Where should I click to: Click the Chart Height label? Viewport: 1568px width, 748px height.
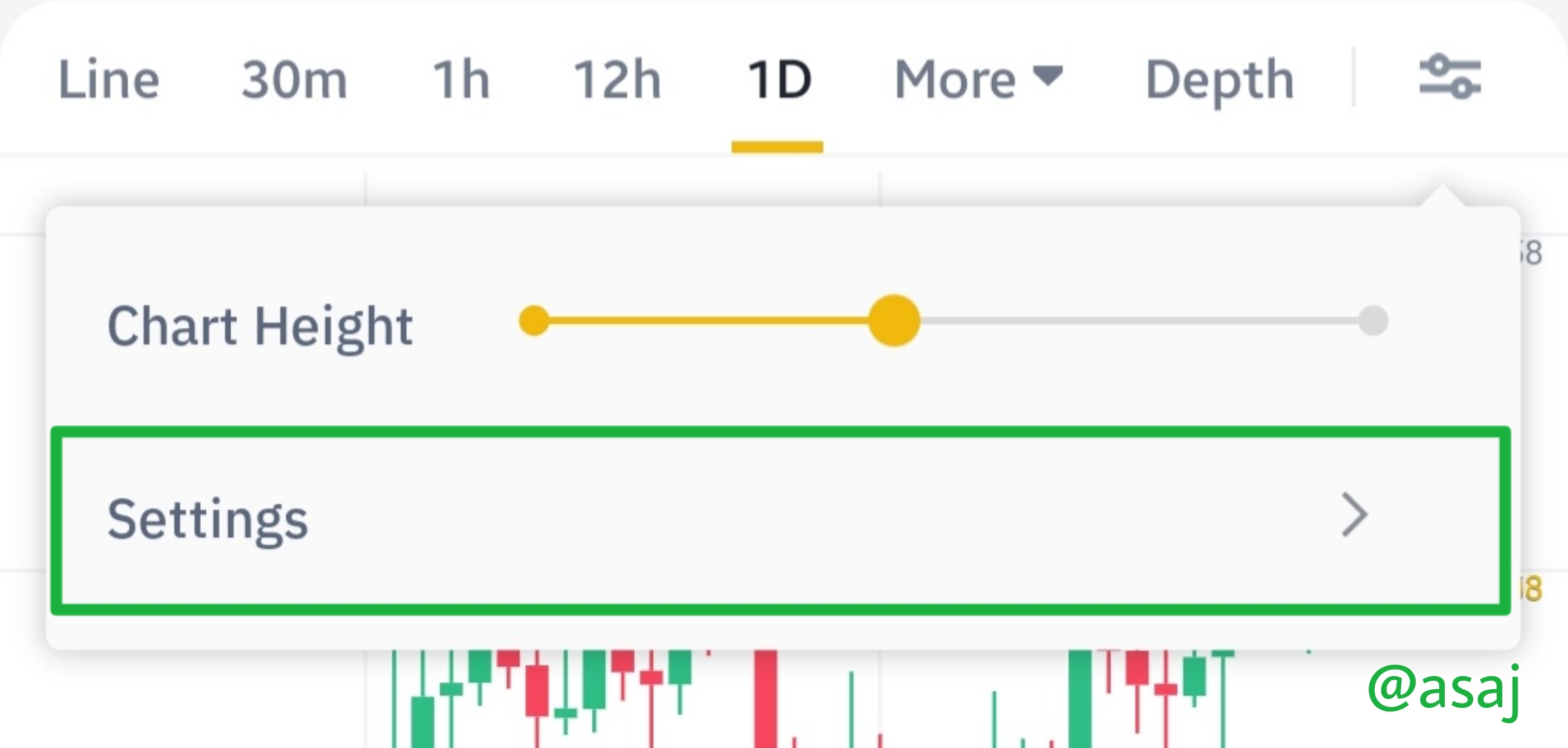260,327
